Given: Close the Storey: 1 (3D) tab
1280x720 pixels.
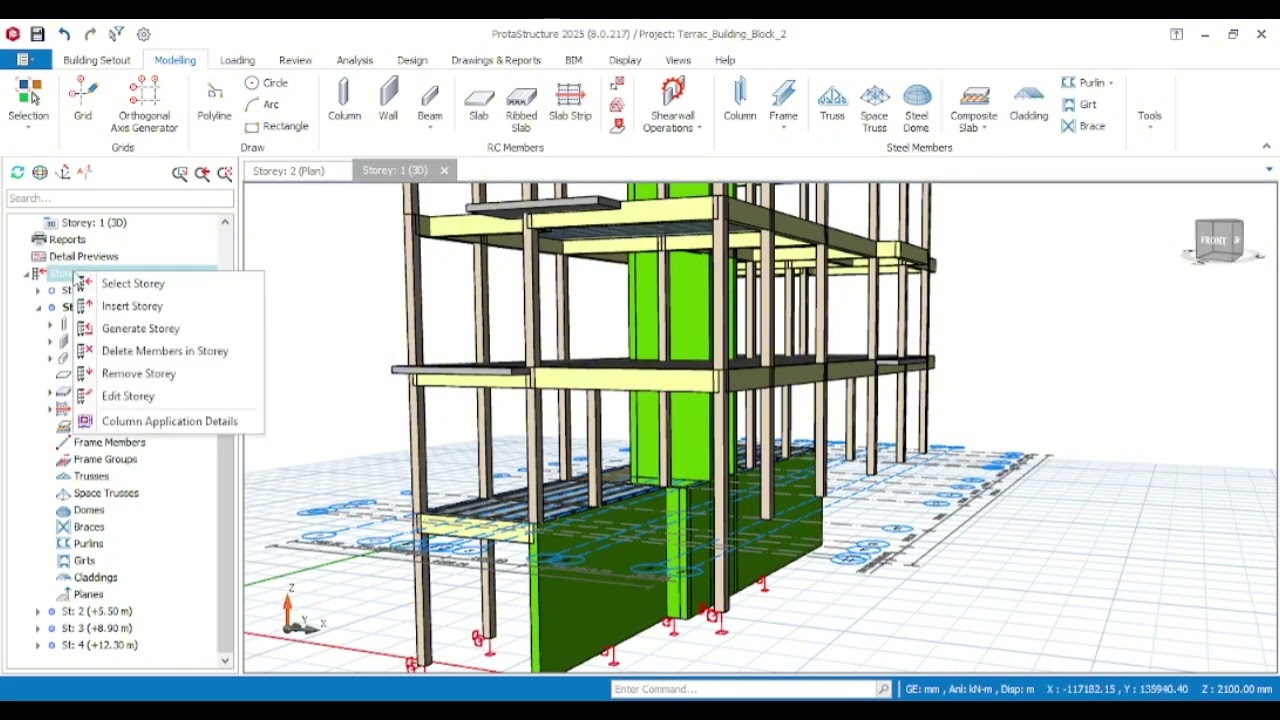Looking at the screenshot, I should (x=444, y=171).
